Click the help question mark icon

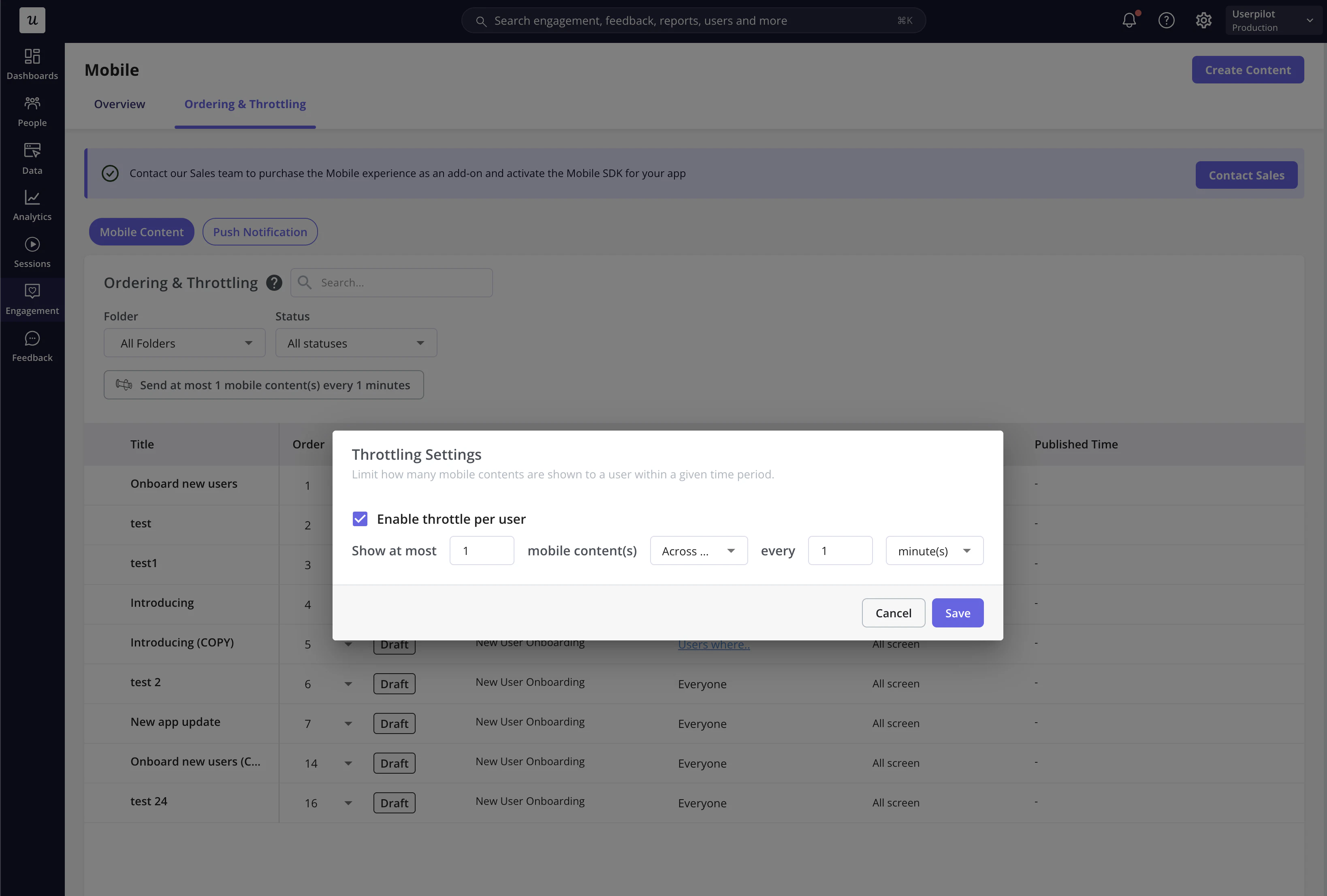pos(1166,21)
